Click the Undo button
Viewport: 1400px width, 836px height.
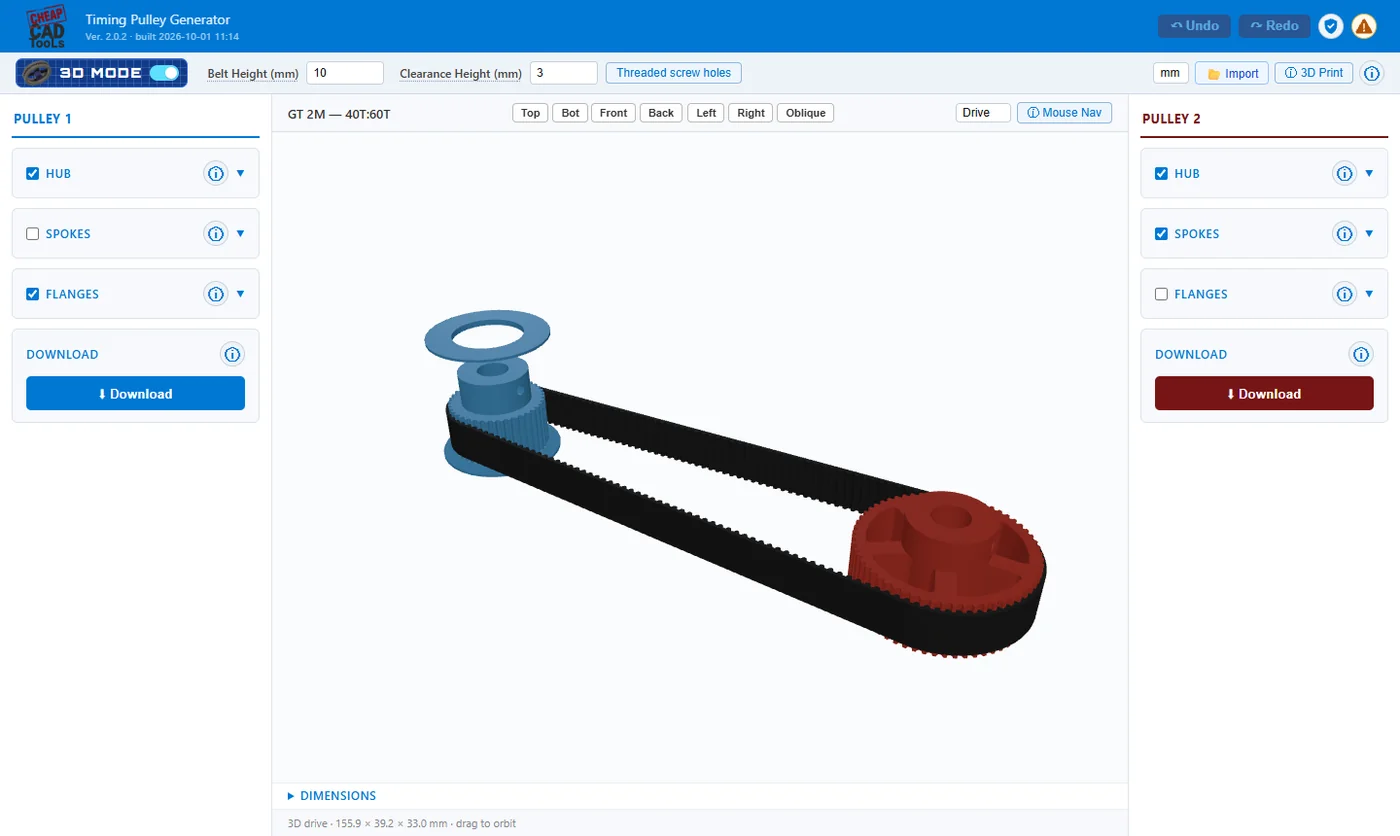[1195, 26]
